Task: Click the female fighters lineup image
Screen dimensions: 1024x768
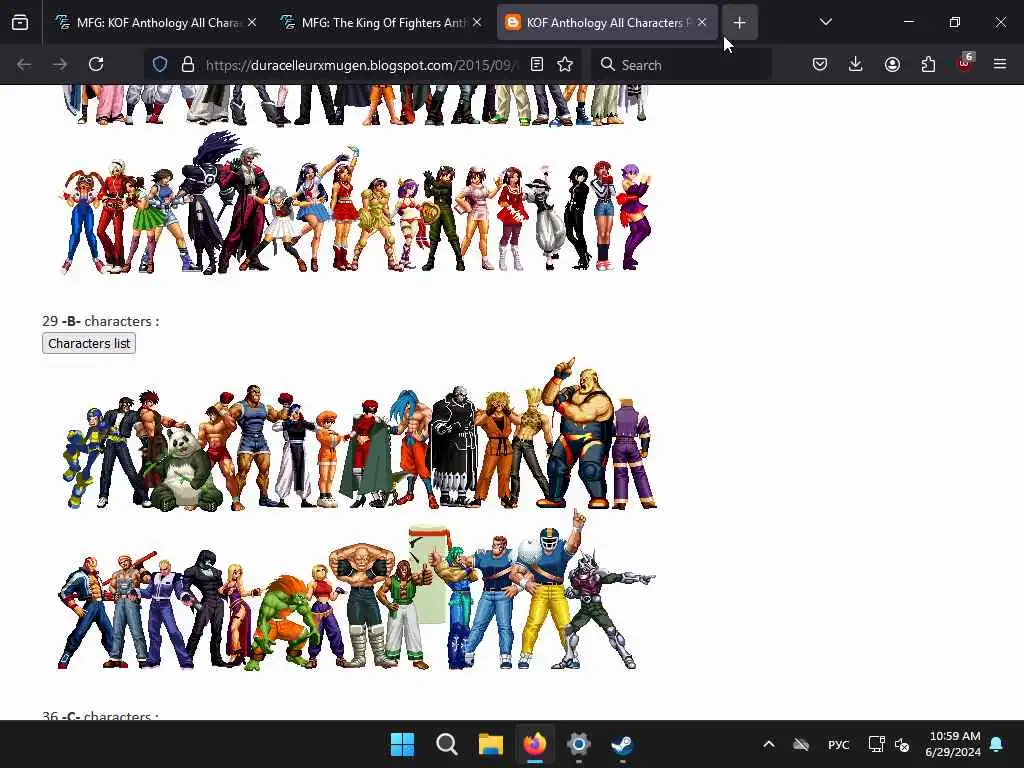Action: coord(357,202)
